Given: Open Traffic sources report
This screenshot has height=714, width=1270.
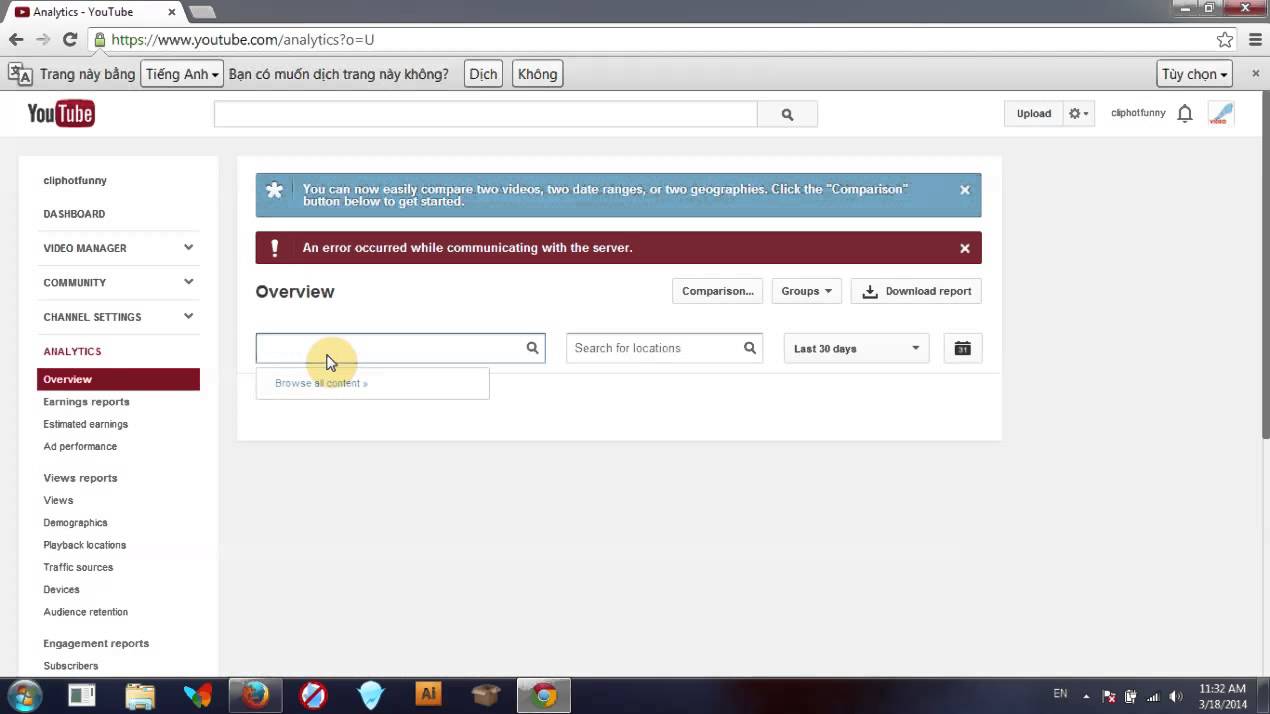Looking at the screenshot, I should (78, 567).
